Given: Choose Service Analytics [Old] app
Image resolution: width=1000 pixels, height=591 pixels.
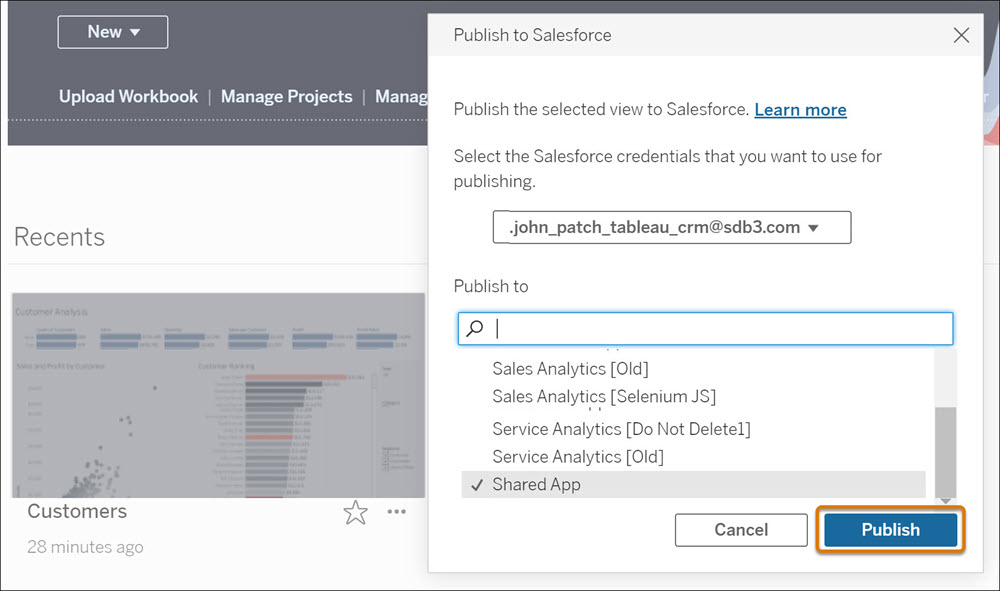Looking at the screenshot, I should point(578,456).
